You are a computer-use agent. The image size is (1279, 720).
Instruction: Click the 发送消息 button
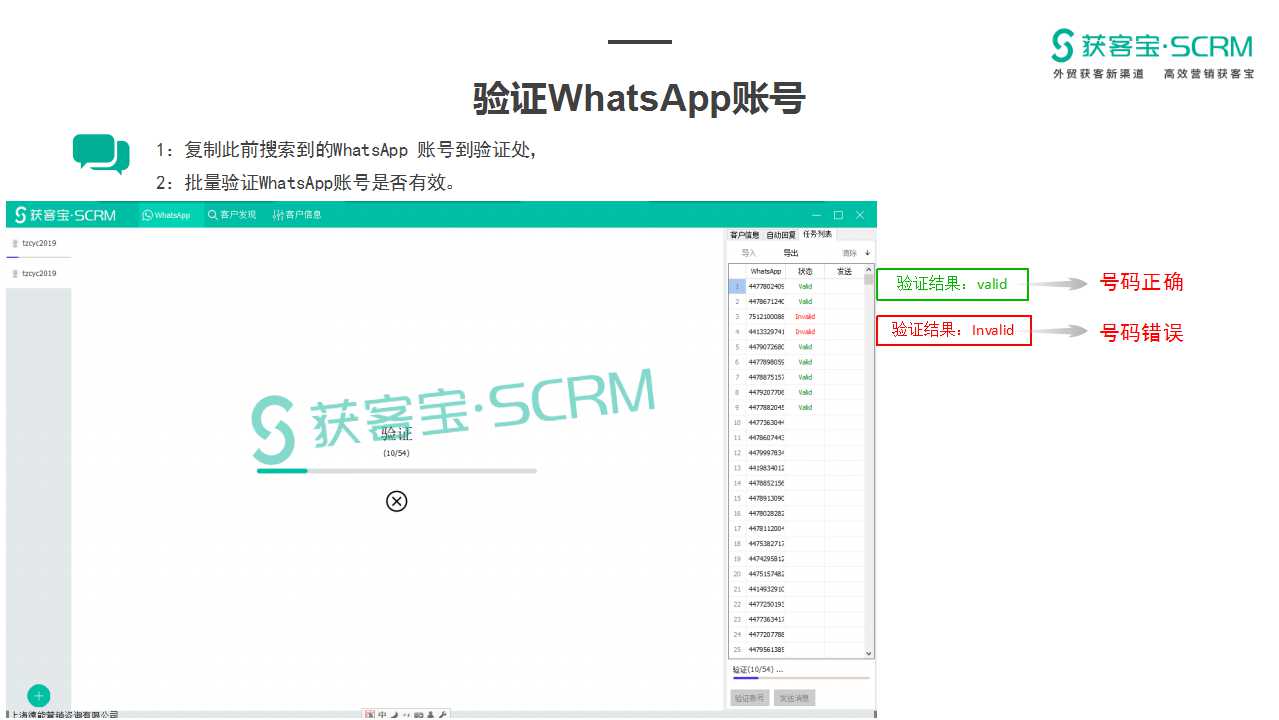coord(795,698)
